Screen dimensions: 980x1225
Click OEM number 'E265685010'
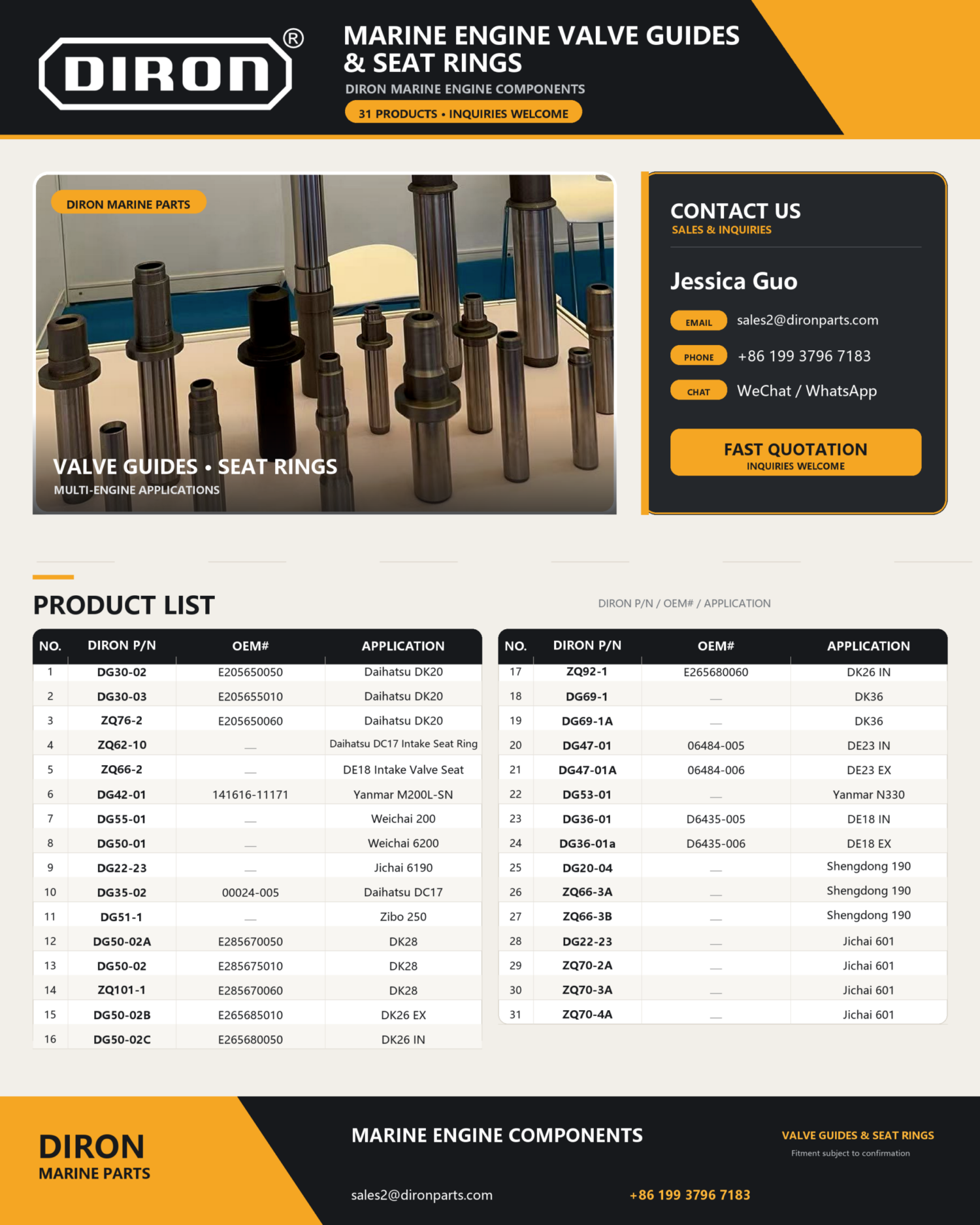[x=250, y=1015]
